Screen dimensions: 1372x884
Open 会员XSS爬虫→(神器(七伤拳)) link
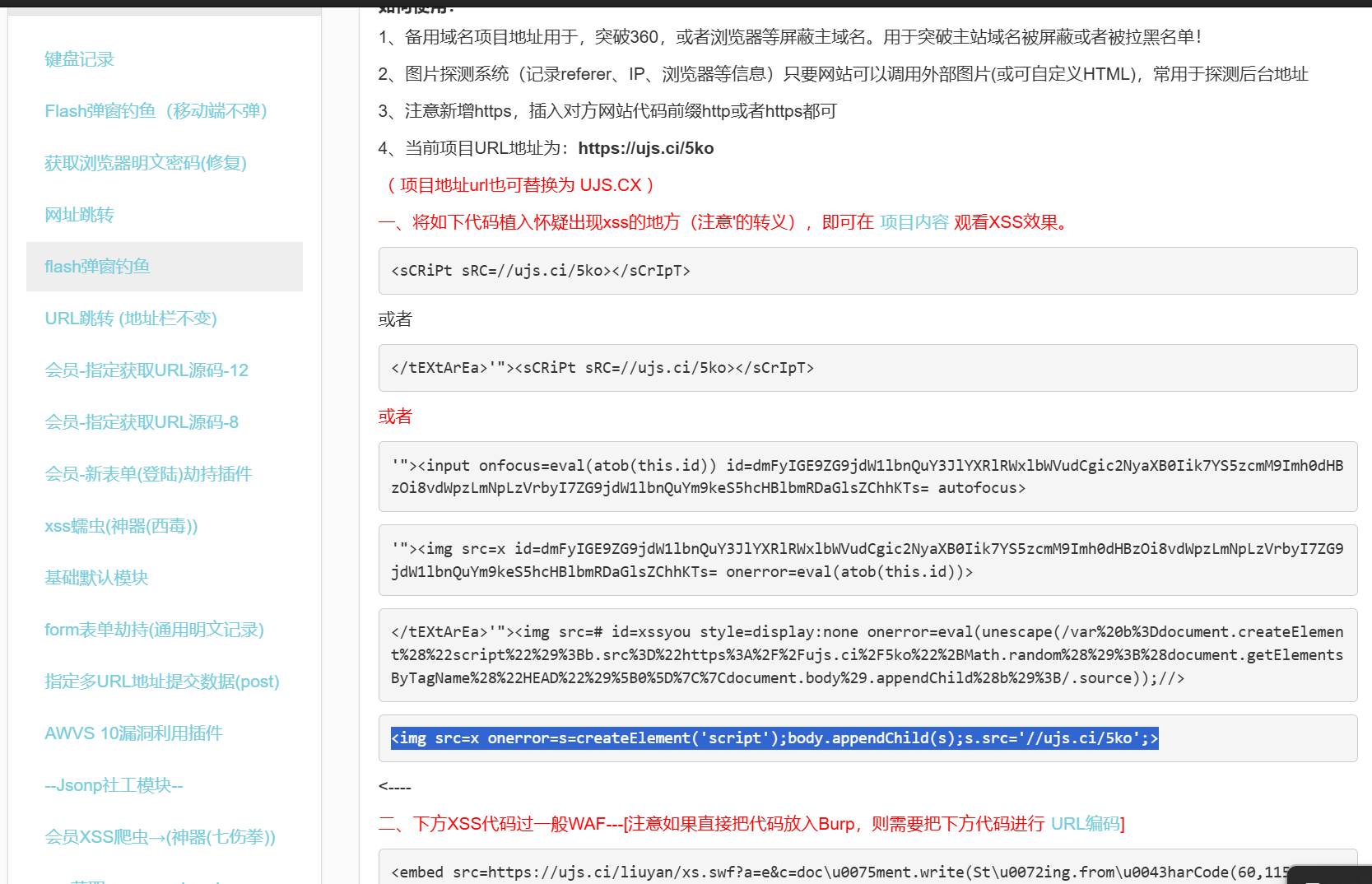[x=160, y=837]
